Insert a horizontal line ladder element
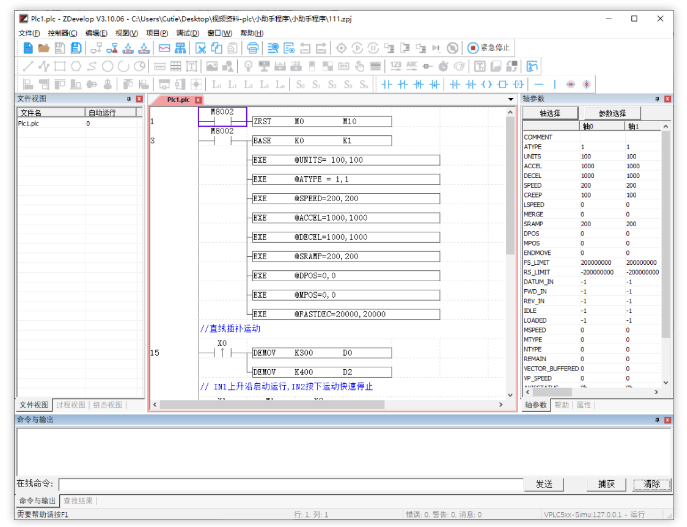Image resolution: width=687 pixels, height=527 pixels. [x=541, y=84]
